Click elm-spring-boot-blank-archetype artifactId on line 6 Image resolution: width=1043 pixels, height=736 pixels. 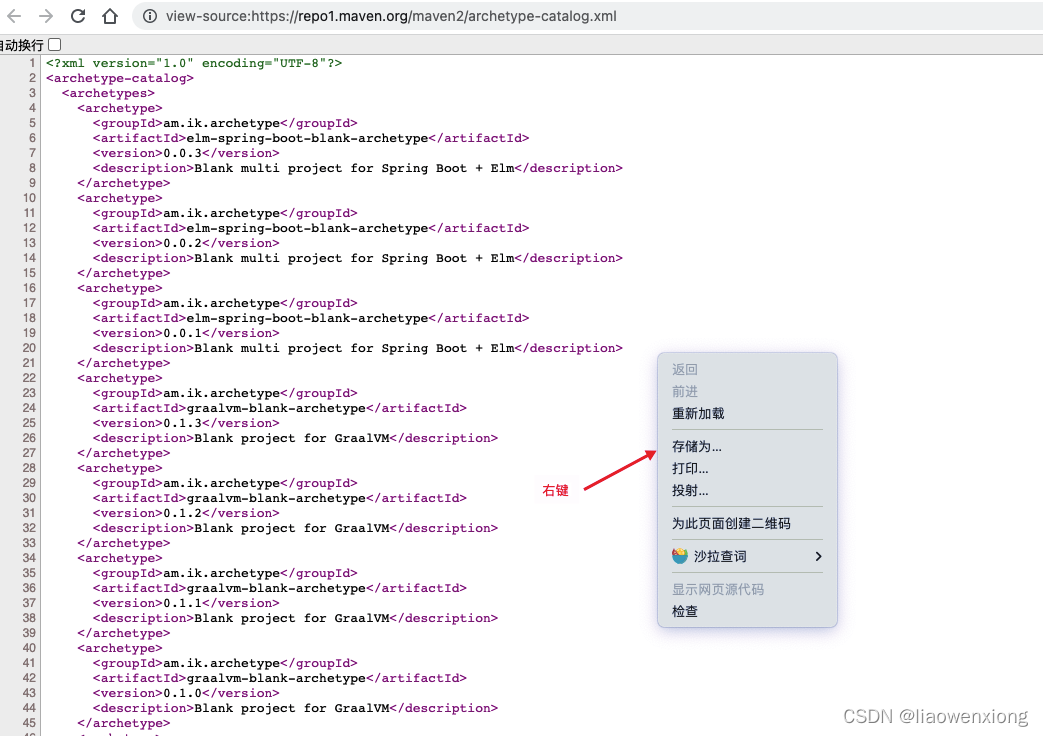pos(311,138)
